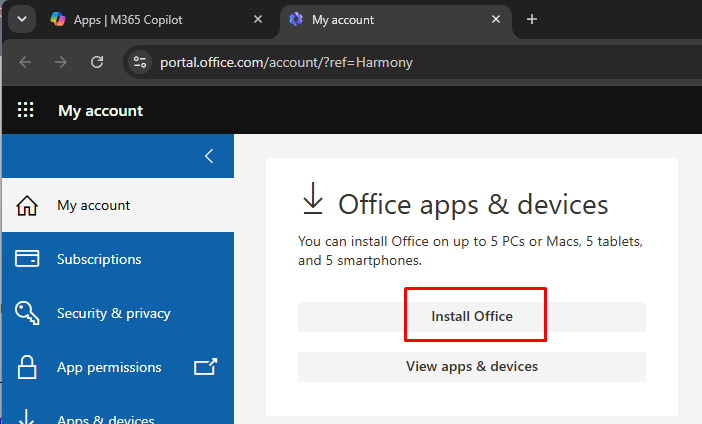The image size is (702, 424).
Task: Open Subscriptions in sidebar
Action: [x=118, y=259]
